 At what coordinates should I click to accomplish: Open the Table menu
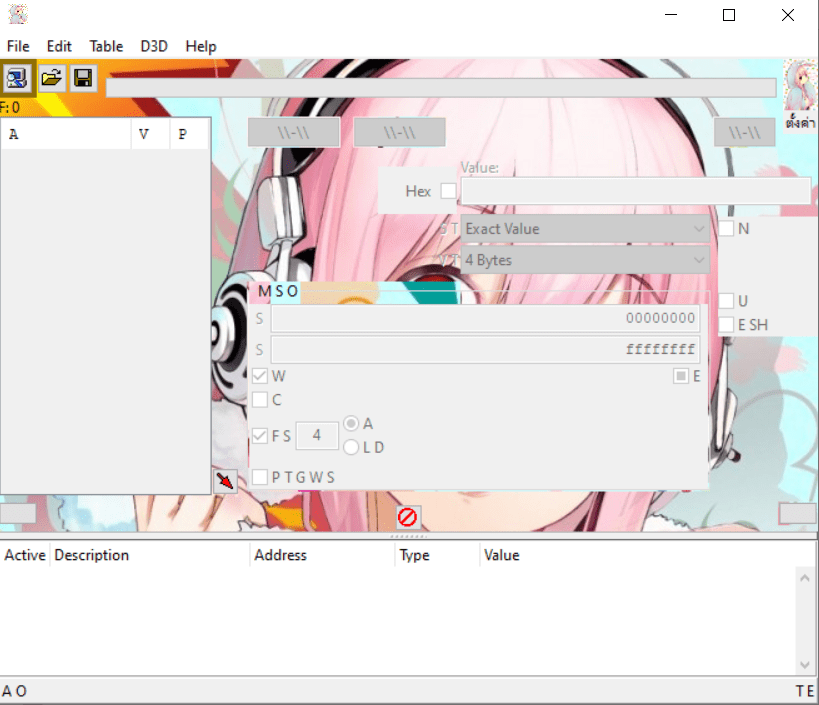point(106,46)
